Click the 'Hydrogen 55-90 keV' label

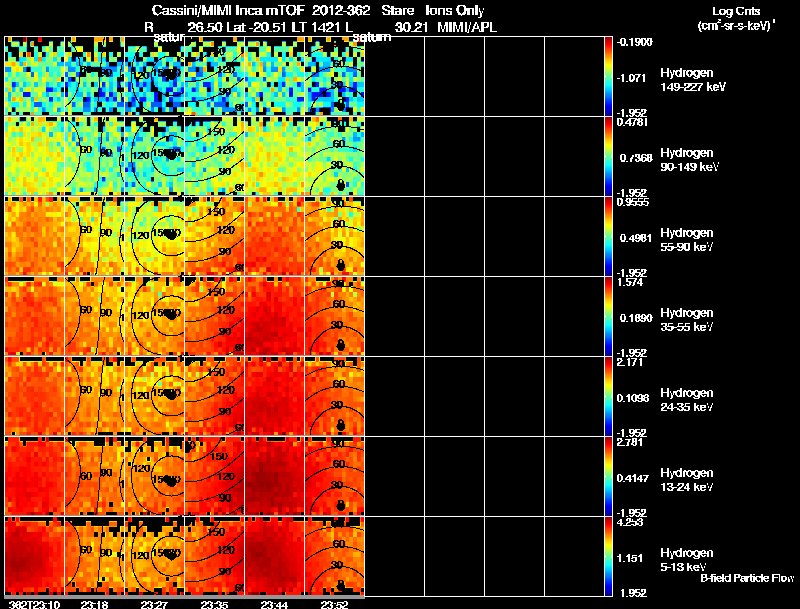coord(687,240)
